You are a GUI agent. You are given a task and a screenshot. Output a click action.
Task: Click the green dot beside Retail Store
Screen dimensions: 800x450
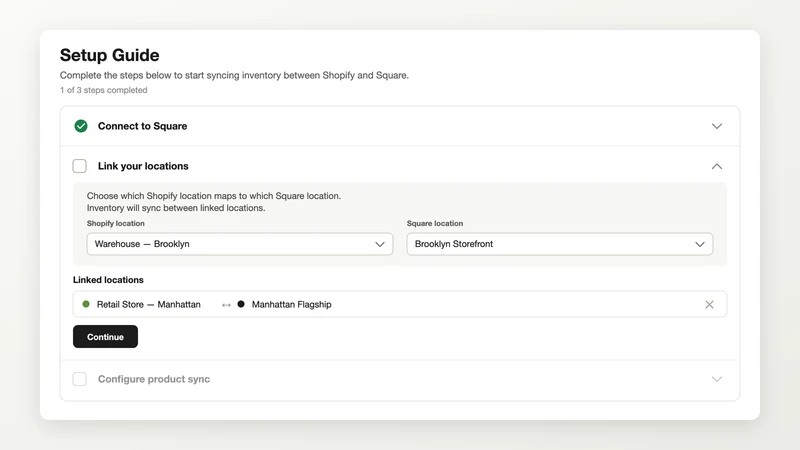(x=86, y=304)
